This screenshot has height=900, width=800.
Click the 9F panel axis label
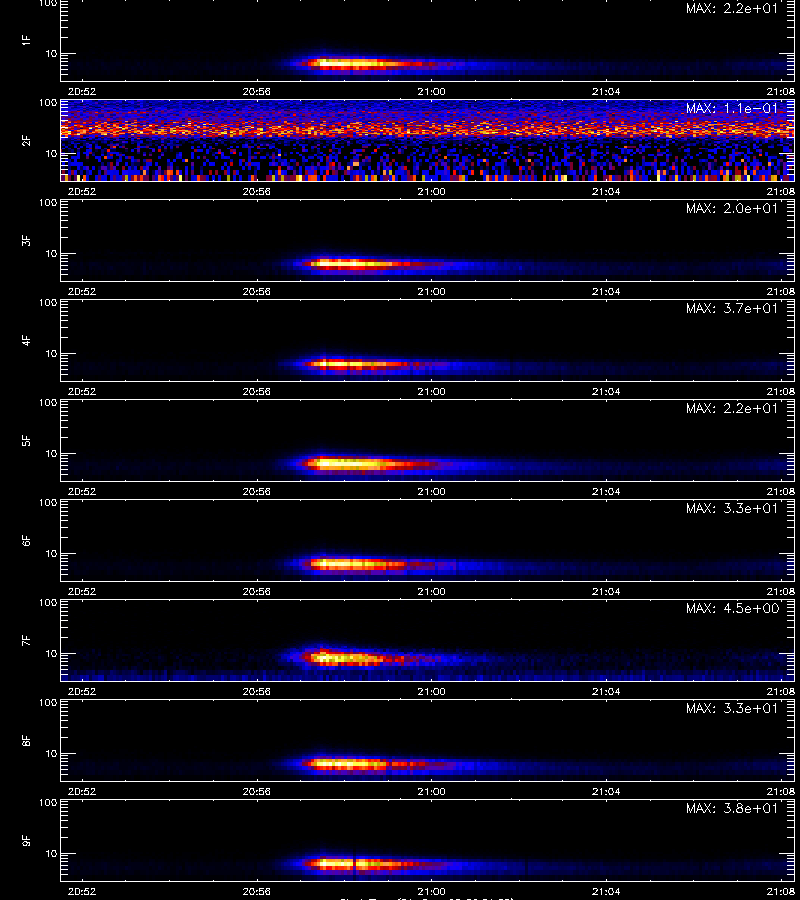pyautogui.click(x=26, y=840)
